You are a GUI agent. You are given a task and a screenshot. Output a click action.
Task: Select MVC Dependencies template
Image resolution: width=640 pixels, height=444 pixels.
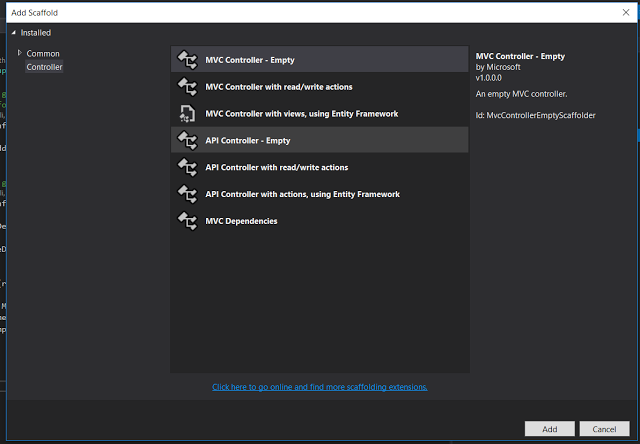point(320,221)
